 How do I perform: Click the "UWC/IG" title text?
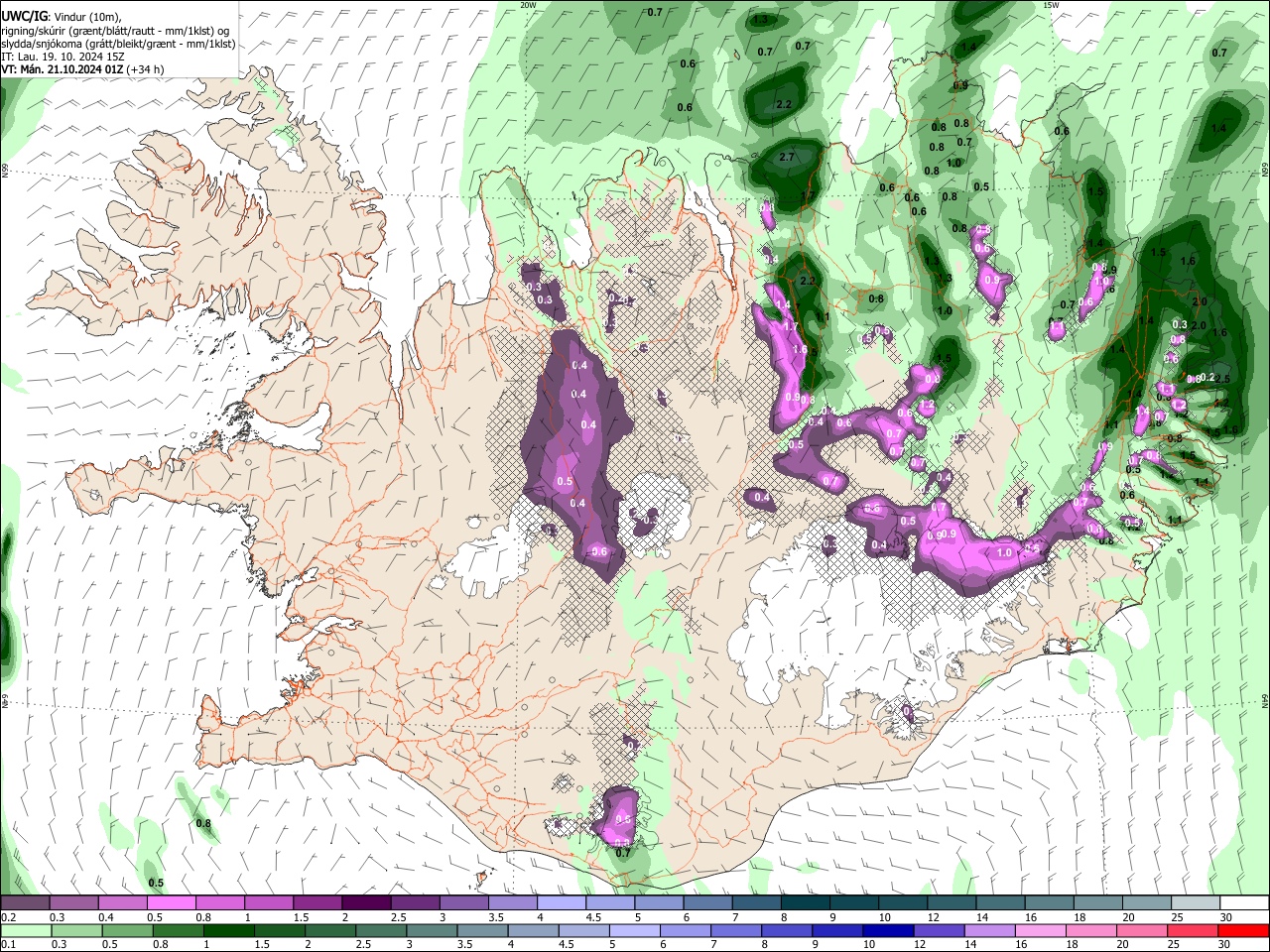coord(25,15)
